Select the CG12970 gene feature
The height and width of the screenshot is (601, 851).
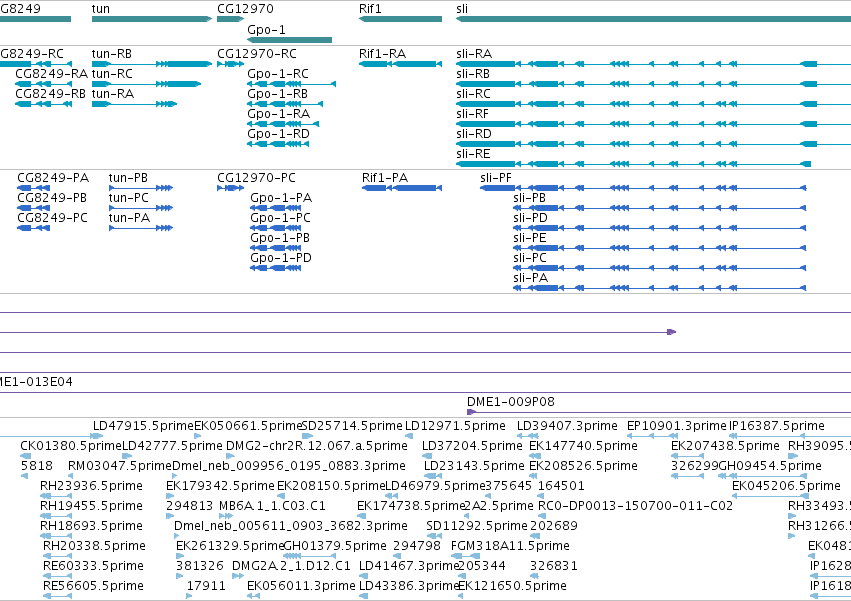click(231, 19)
